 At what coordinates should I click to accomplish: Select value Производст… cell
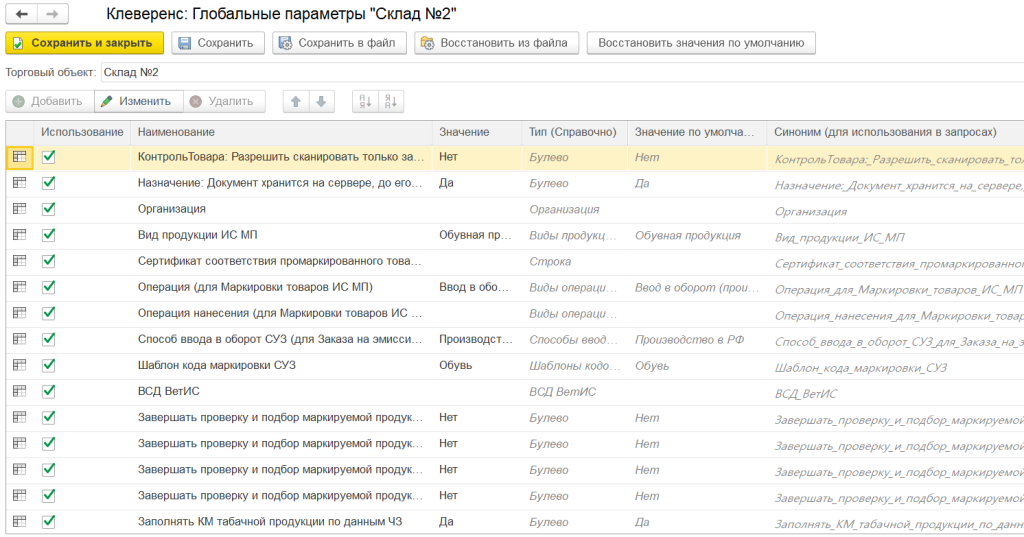tap(477, 339)
